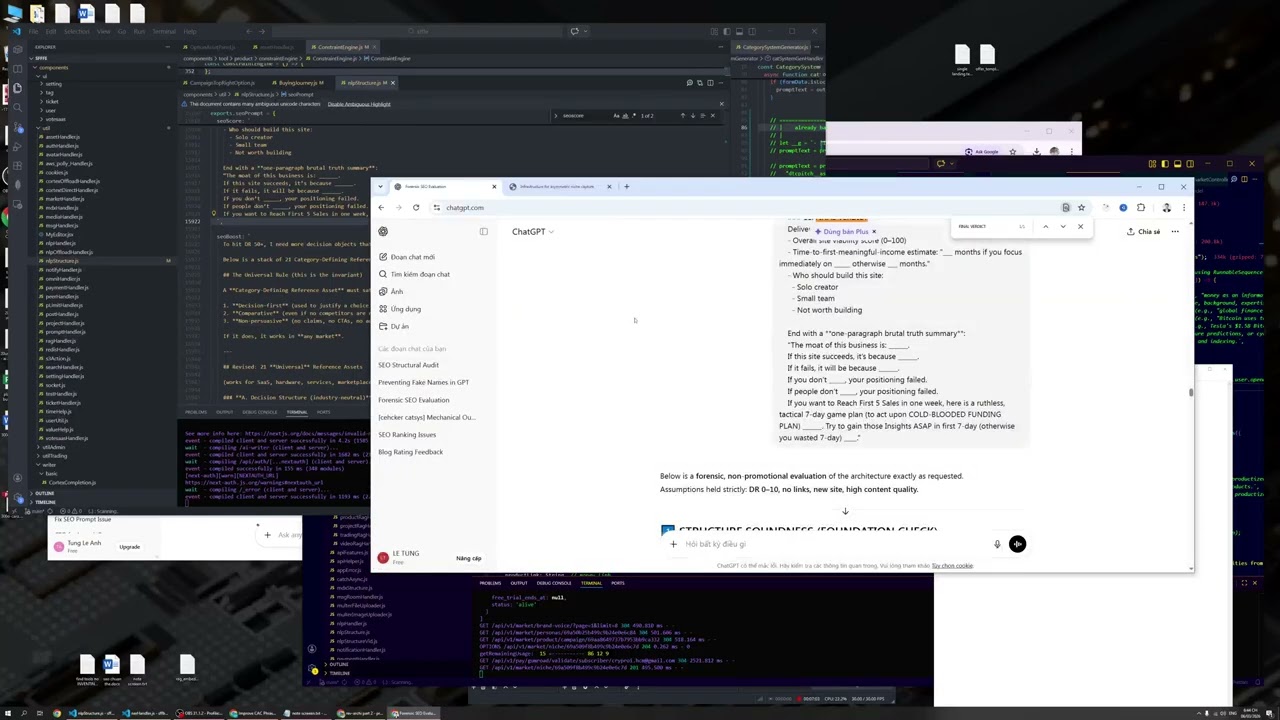This screenshot has height=720, width=1280.
Task: Open marketHandler.js in the Explorer tree
Action: pos(65,199)
